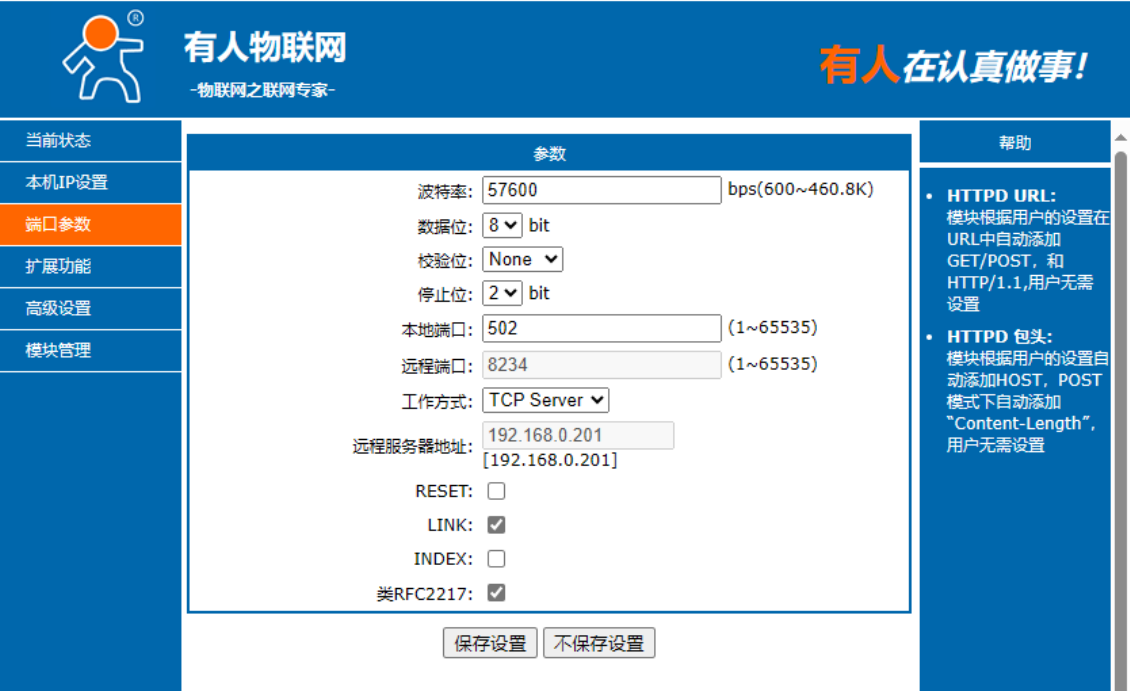Image resolution: width=1130 pixels, height=691 pixels.
Task: Click the 不保存设置 button
Action: 599,643
